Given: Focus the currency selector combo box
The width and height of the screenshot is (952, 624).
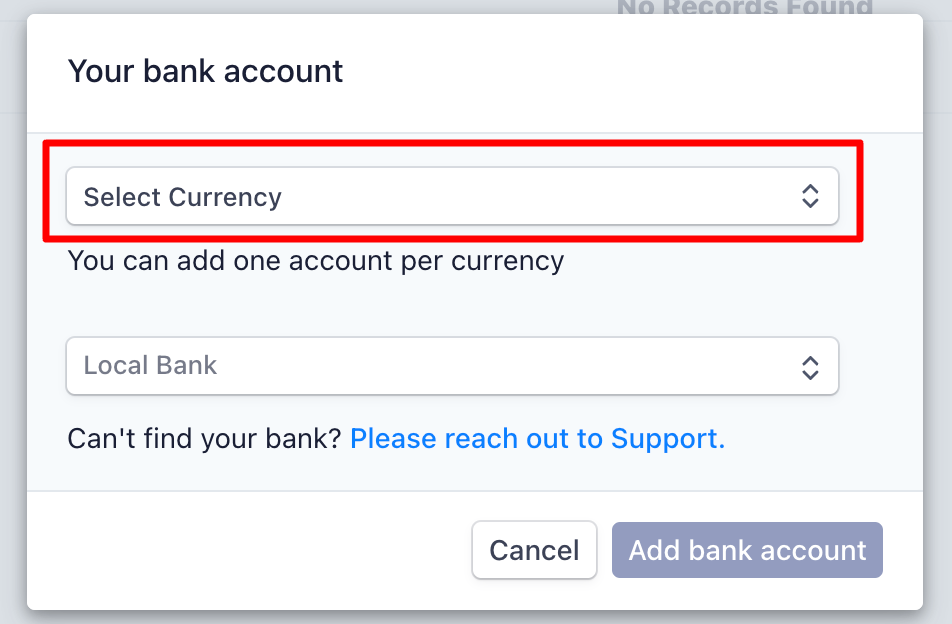Looking at the screenshot, I should coord(452,196).
